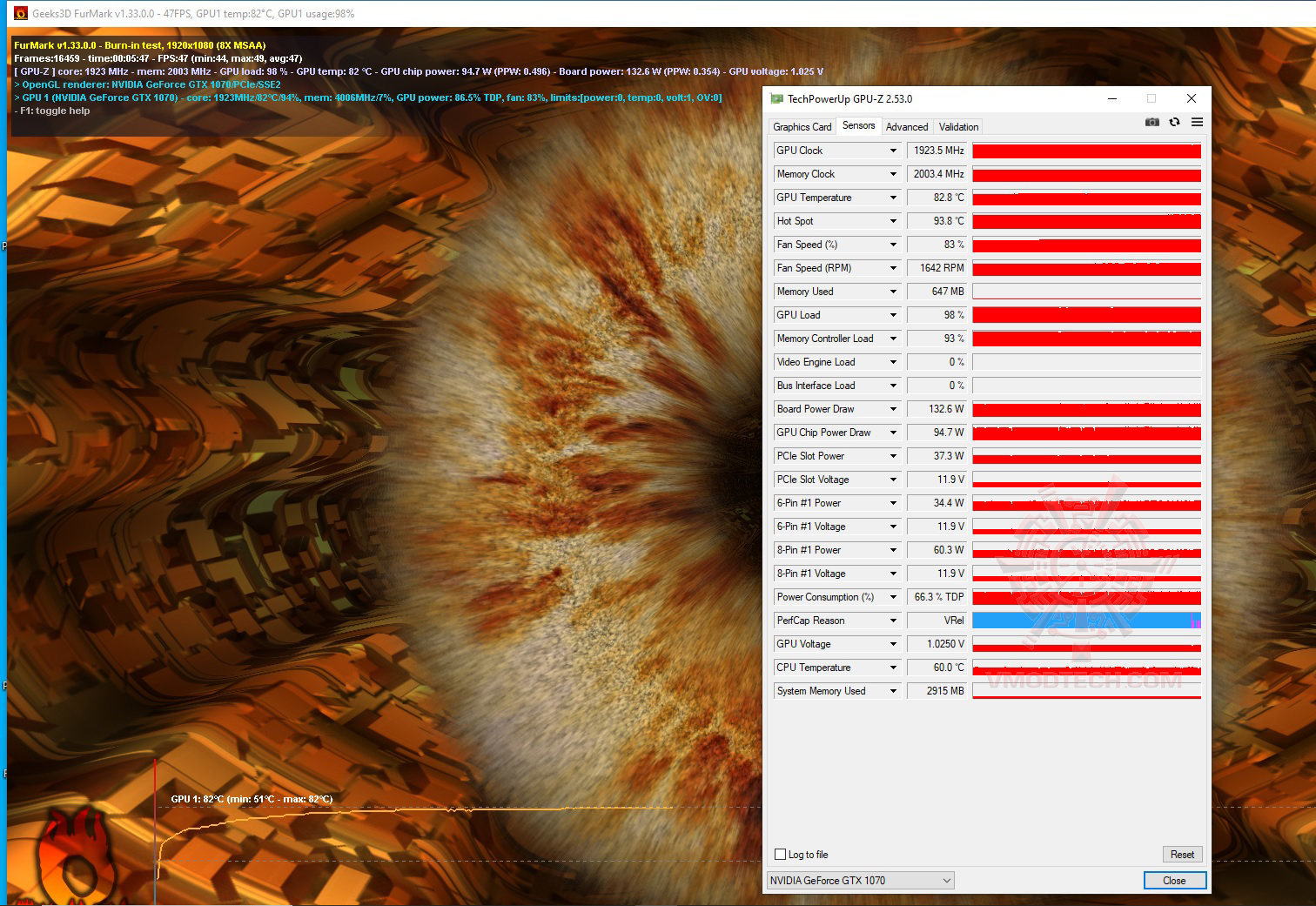Open the PCIe Slot Power dropdown
Screen dimensions: 1316x906
(x=893, y=457)
